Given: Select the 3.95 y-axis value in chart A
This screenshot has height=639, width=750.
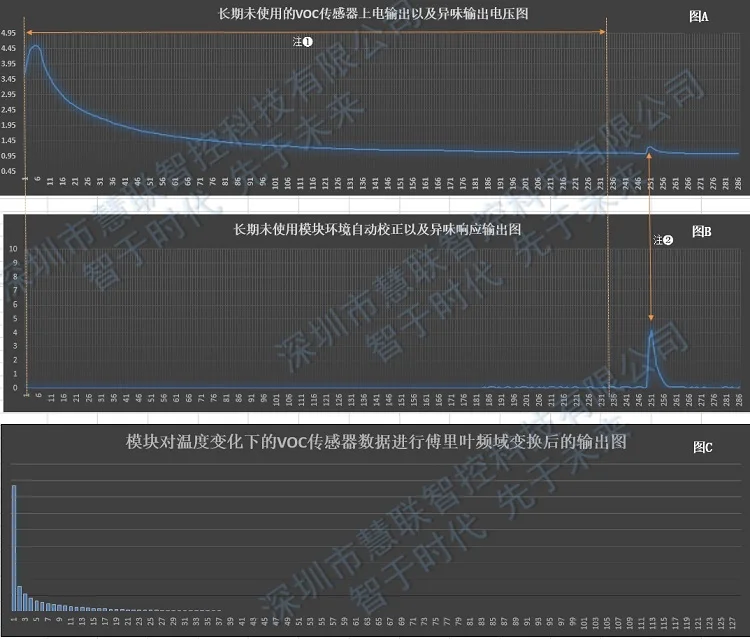Looking at the screenshot, I should (x=8, y=64).
